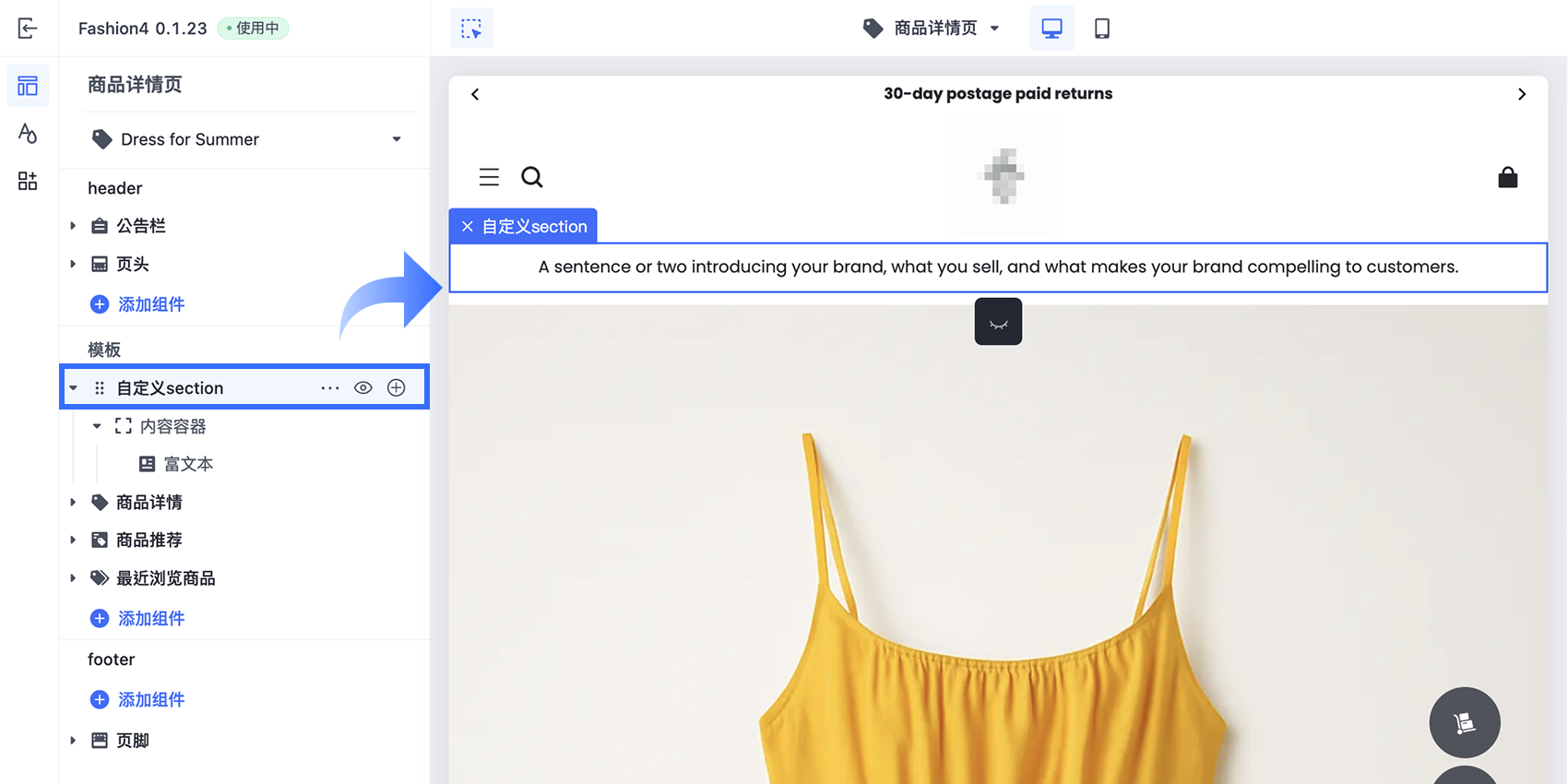Select the 商品推荐 section row
The image size is (1568, 784).
[x=244, y=540]
